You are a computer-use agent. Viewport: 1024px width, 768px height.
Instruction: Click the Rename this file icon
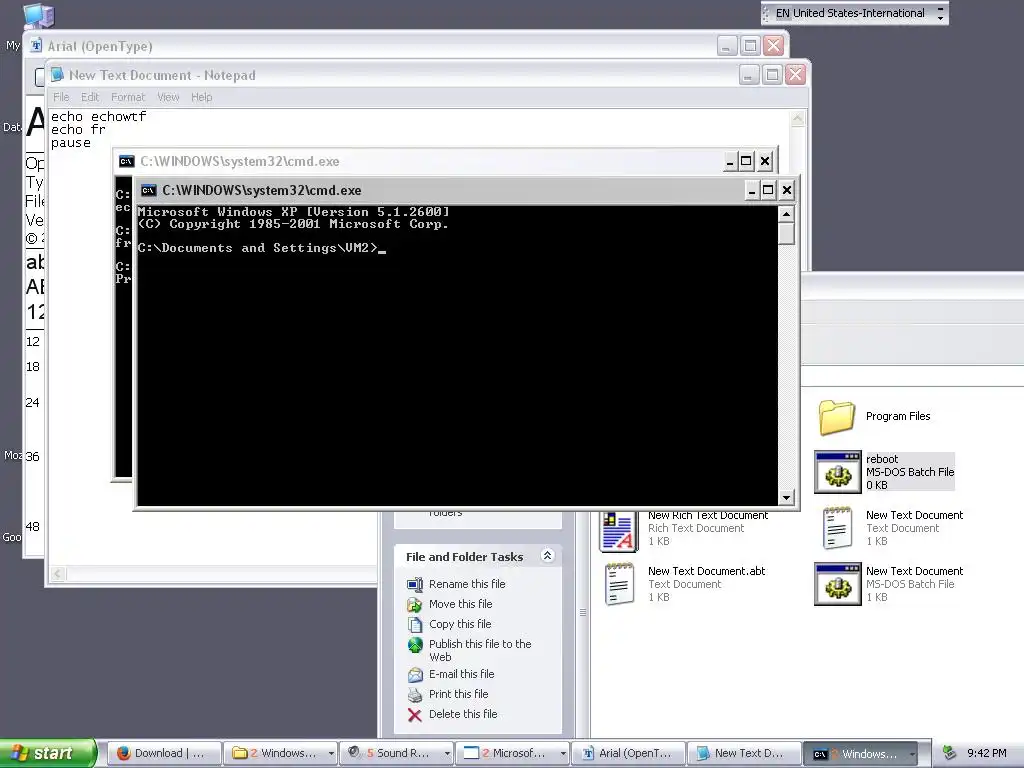click(415, 584)
